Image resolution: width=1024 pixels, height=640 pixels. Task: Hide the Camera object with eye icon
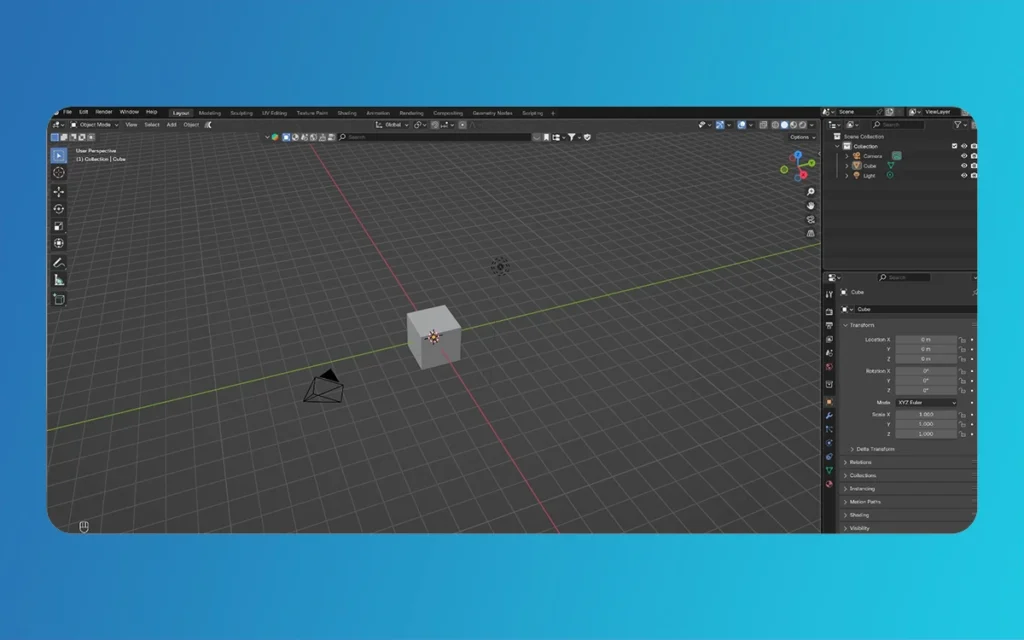964,156
